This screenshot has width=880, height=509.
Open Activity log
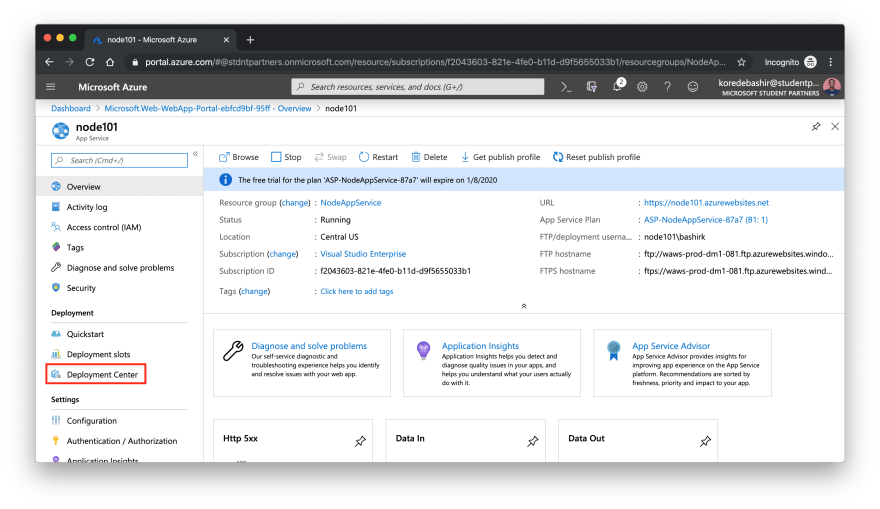point(86,207)
